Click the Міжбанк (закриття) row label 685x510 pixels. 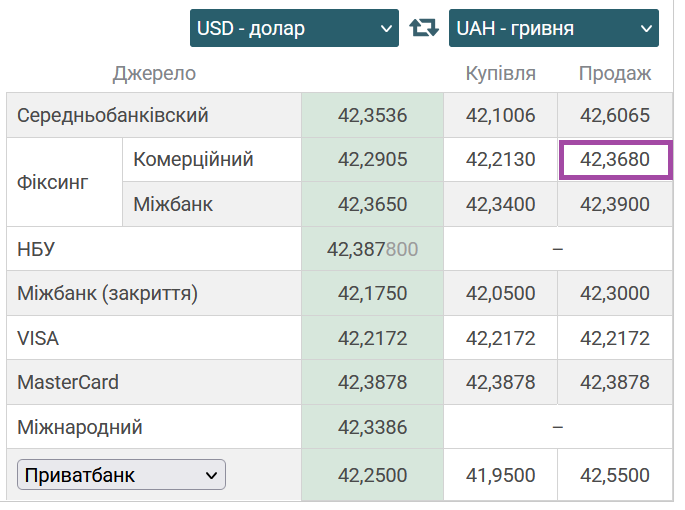coord(108,294)
